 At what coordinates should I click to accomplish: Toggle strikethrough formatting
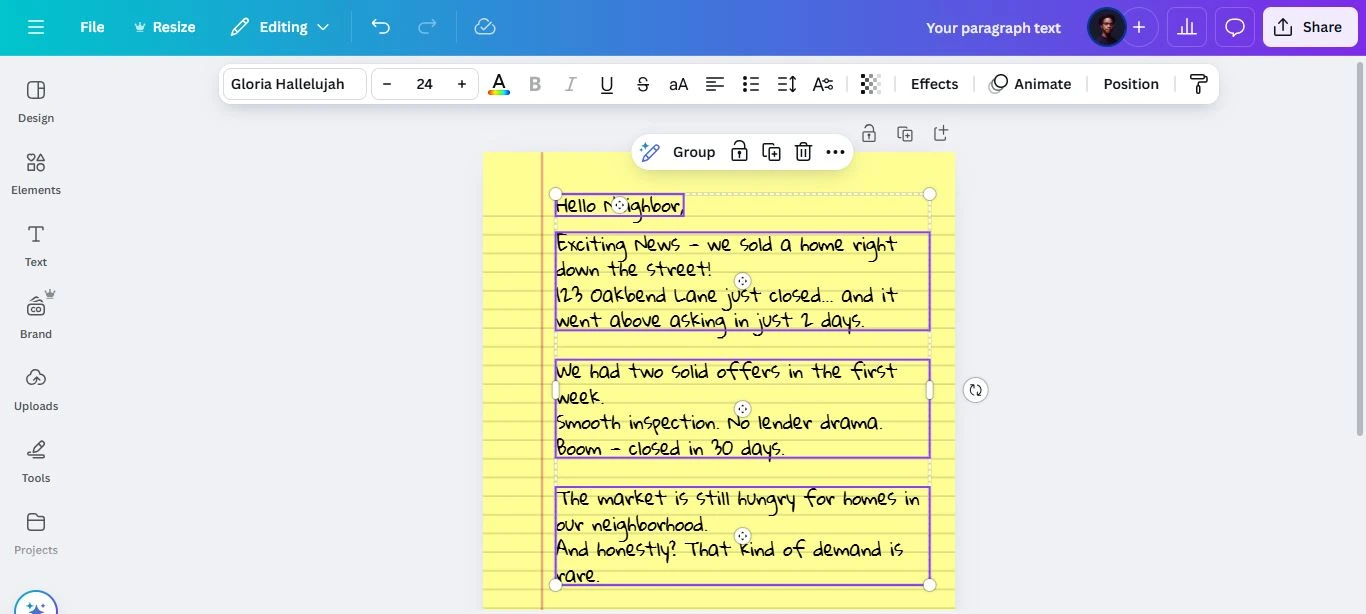643,84
